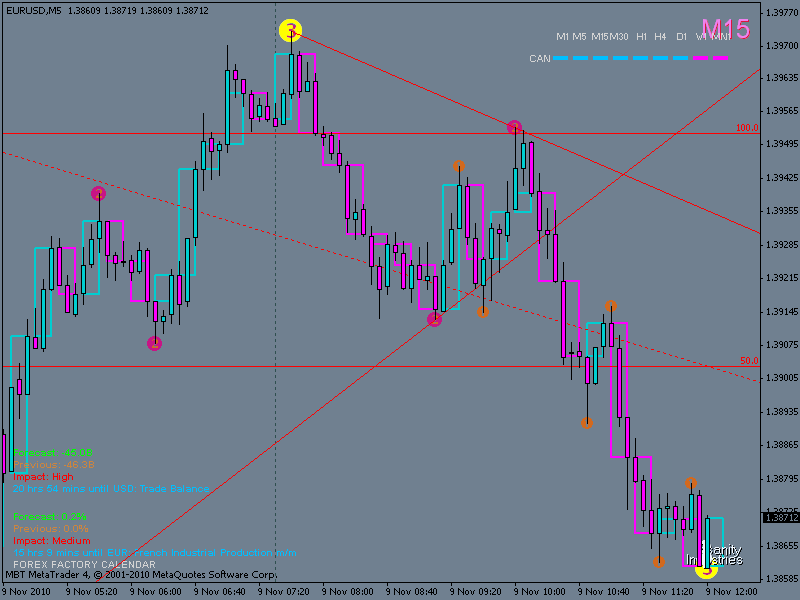Click the 9 Nov 12:00 time label
The height and width of the screenshot is (600, 800).
point(732,592)
